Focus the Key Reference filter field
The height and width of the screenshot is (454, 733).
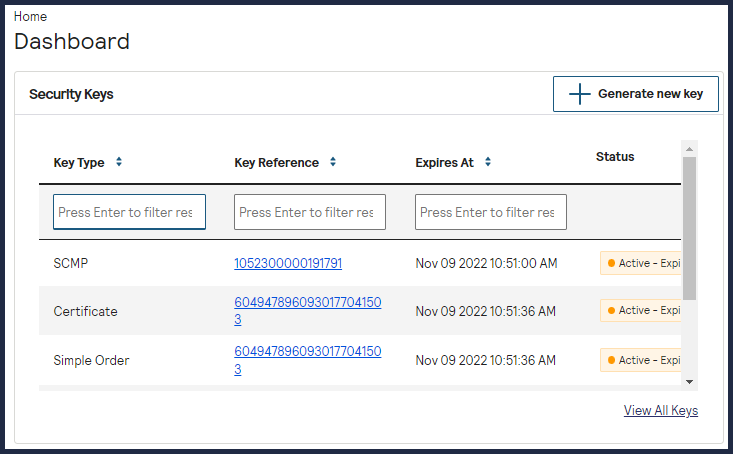[x=310, y=212]
